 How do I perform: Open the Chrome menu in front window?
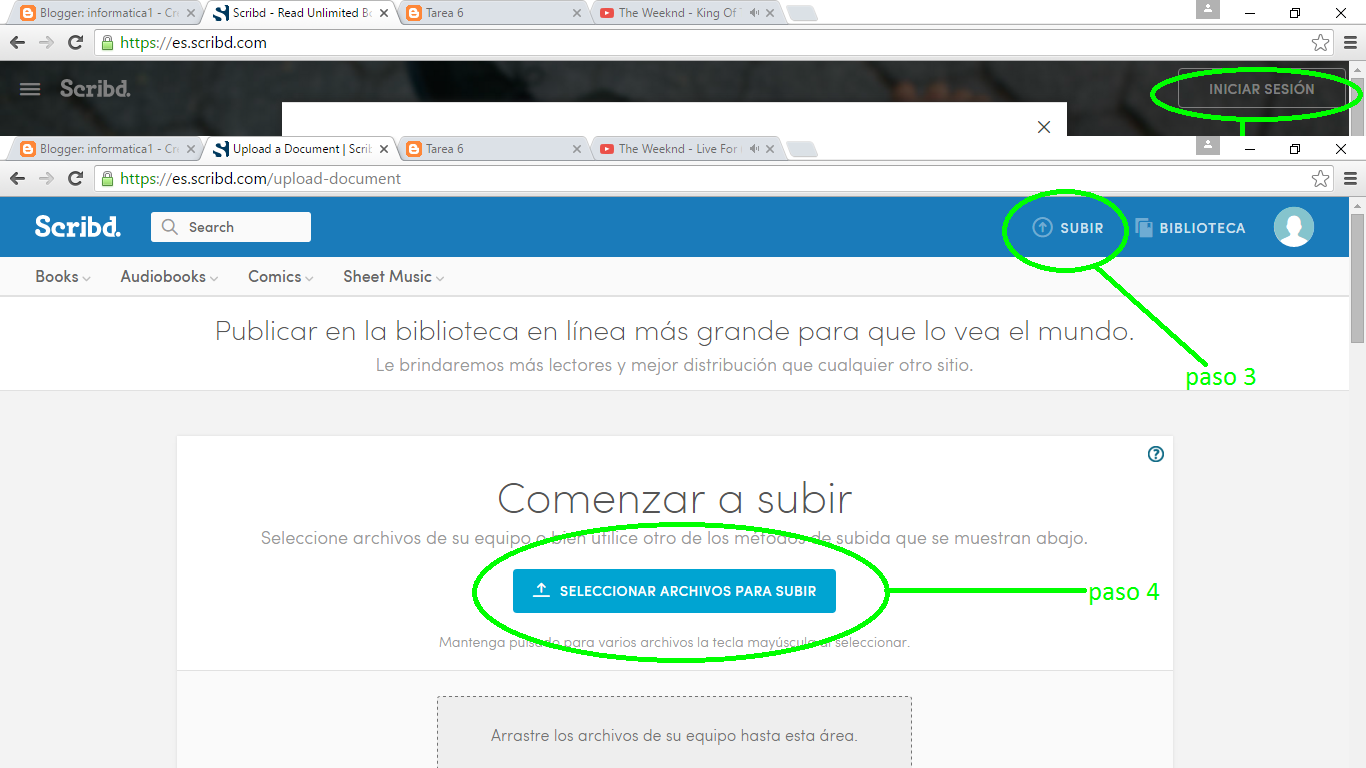tap(1350, 179)
